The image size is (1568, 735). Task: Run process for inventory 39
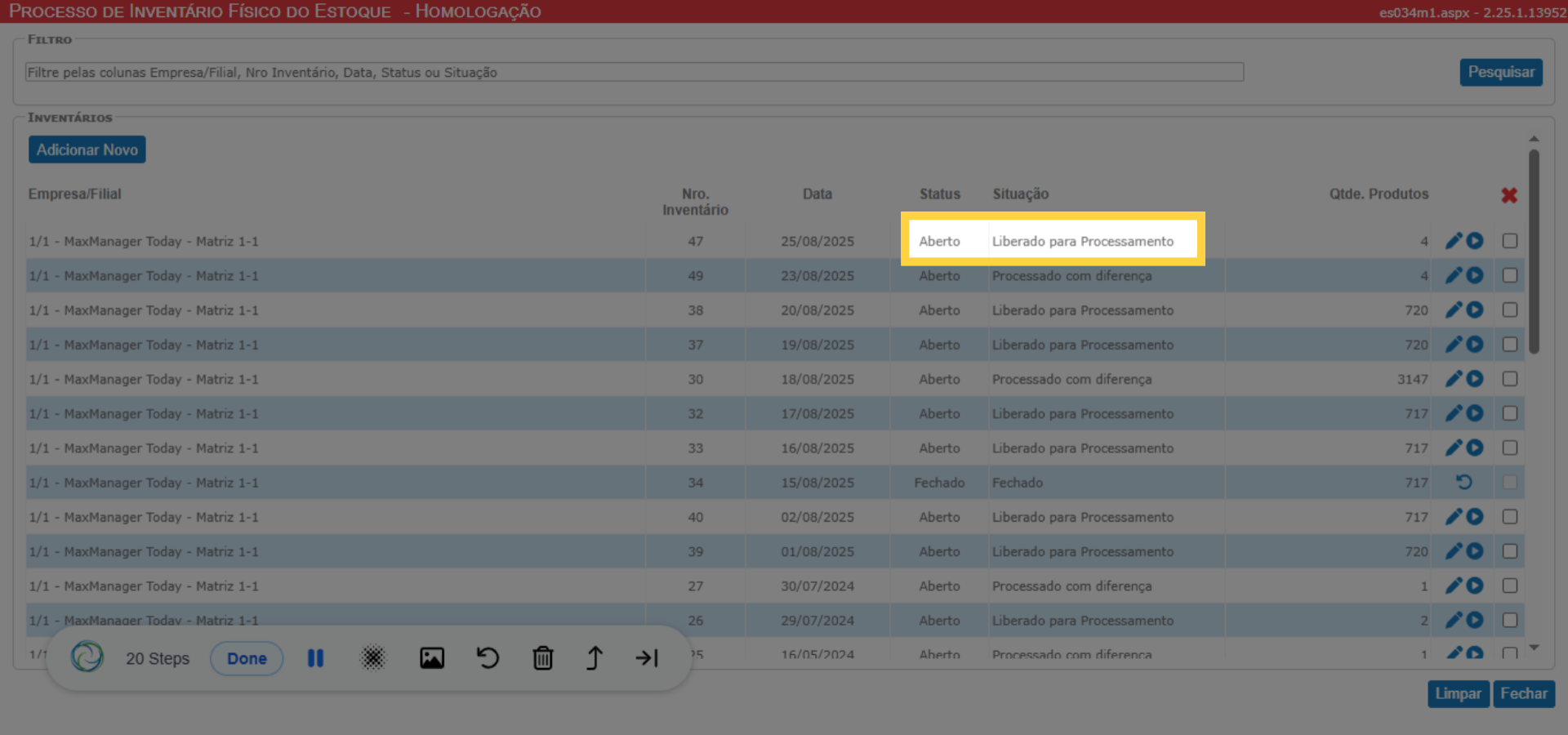1475,551
